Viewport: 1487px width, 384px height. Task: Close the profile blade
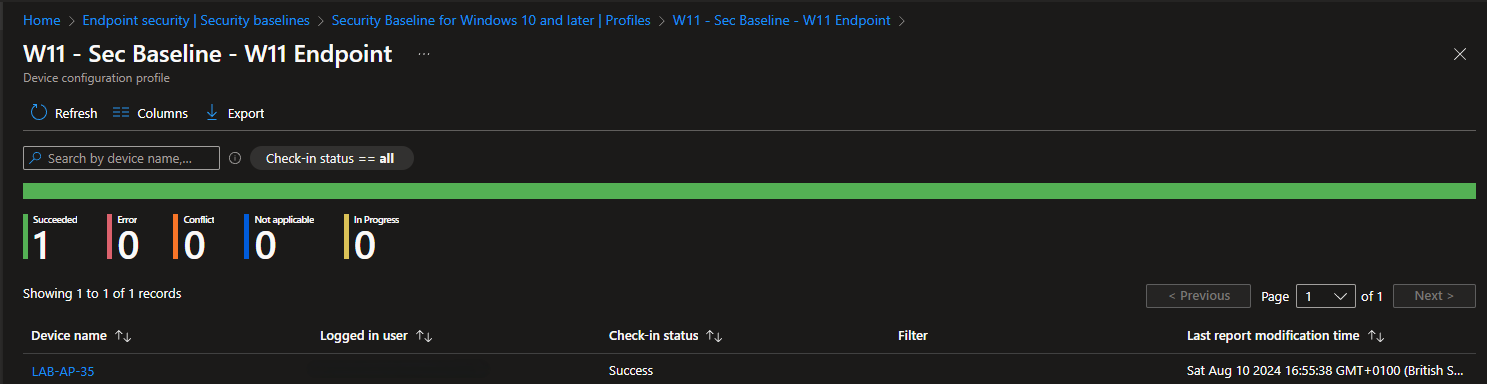click(x=1460, y=54)
